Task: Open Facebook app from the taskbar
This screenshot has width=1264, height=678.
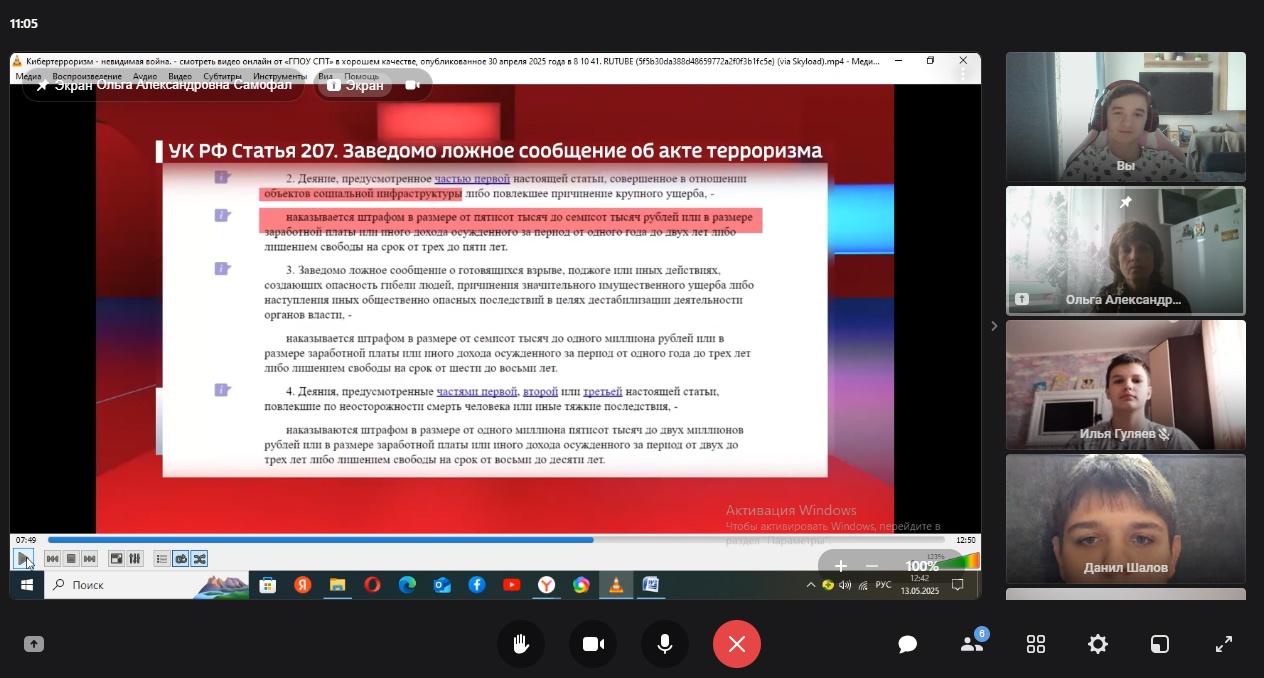Action: [477, 585]
